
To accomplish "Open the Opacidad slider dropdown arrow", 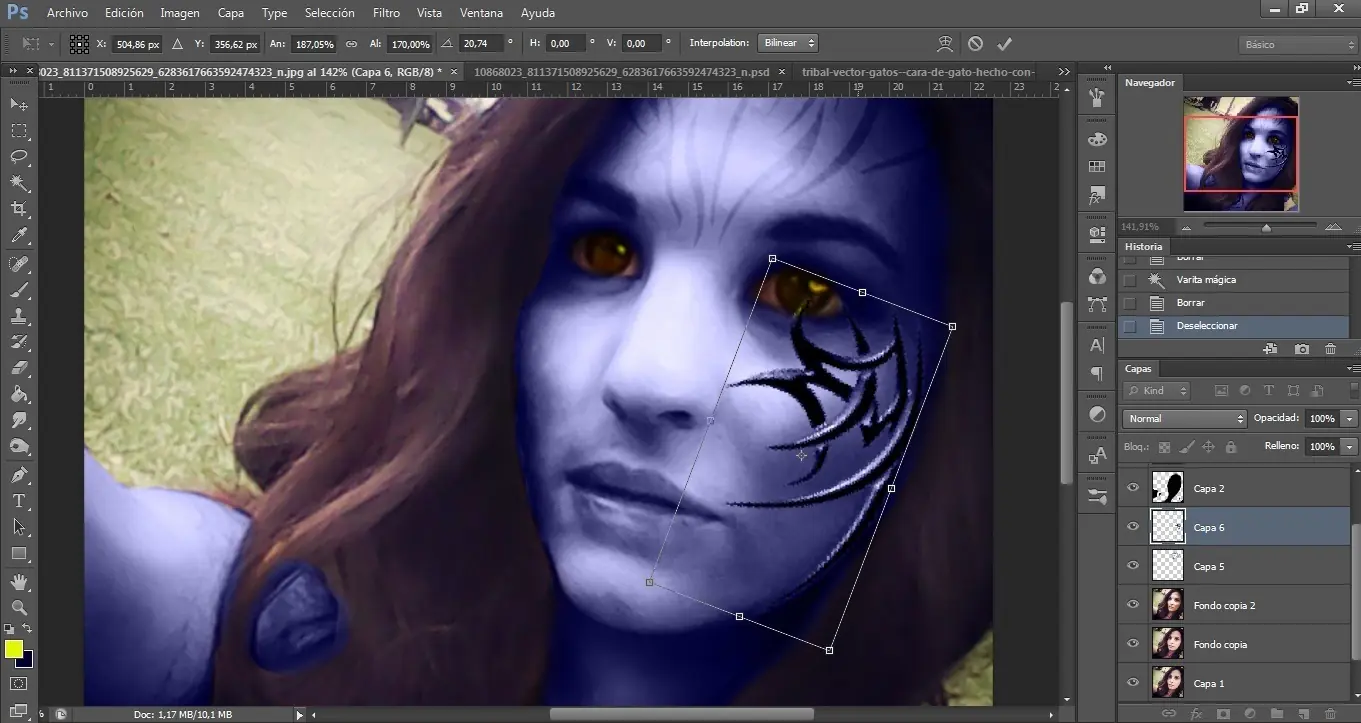I will coord(1350,418).
